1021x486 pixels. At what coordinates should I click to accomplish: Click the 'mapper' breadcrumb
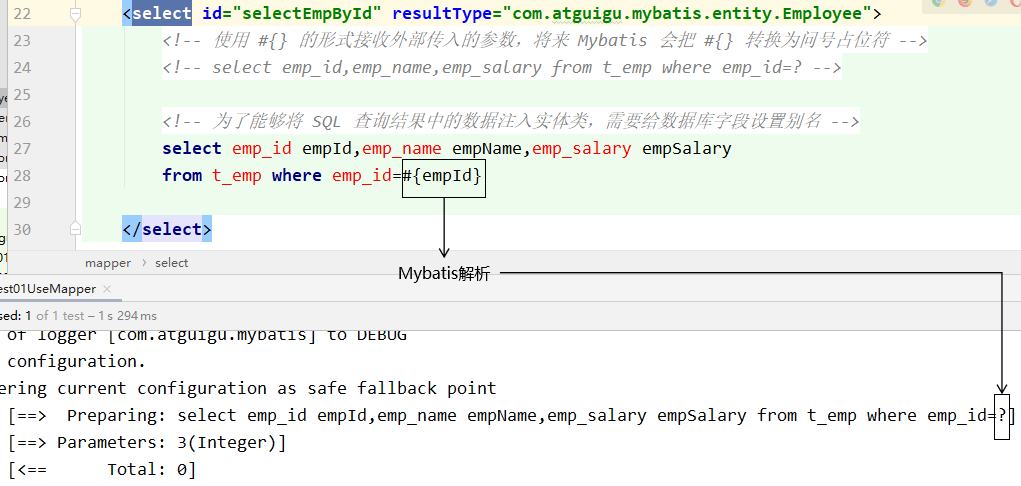(108, 263)
